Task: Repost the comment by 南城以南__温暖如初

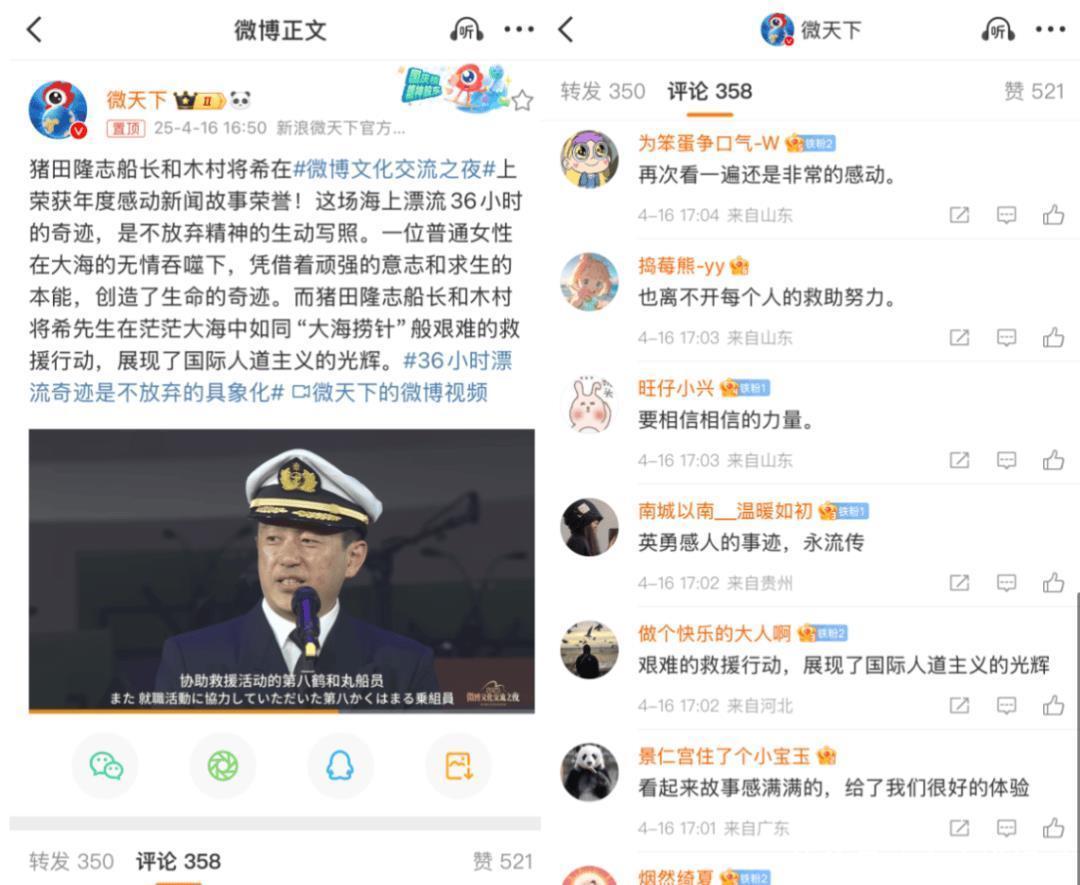Action: point(959,583)
